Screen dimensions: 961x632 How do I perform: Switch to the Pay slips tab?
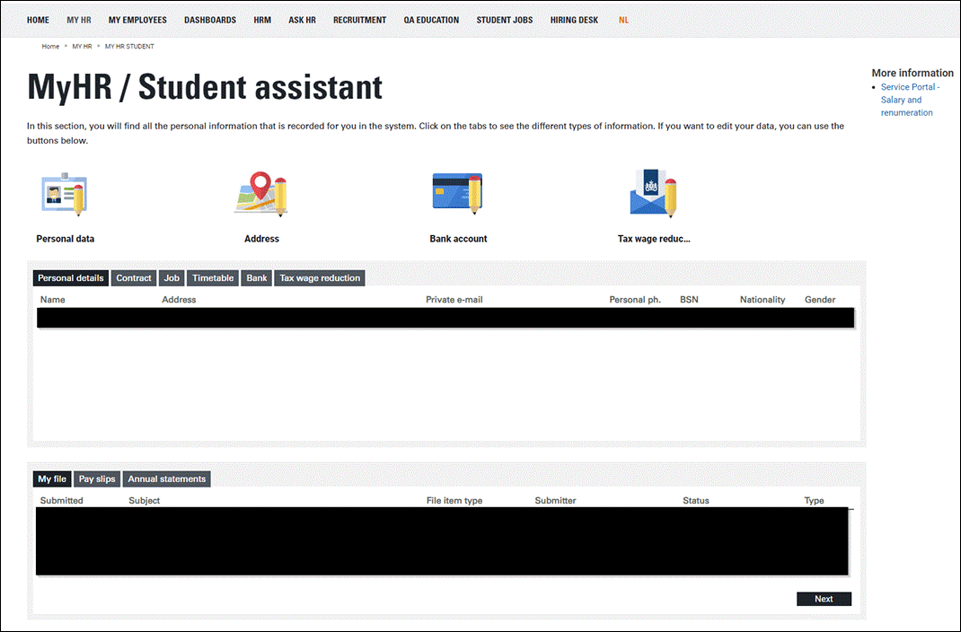(x=97, y=479)
